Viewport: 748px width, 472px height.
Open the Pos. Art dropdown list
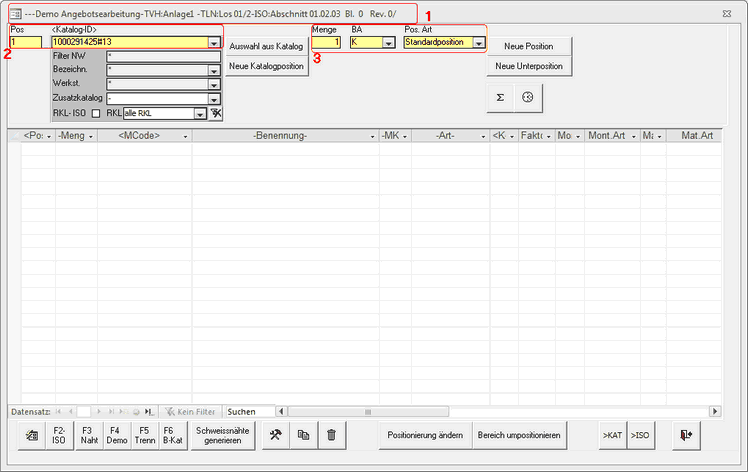(x=479, y=43)
